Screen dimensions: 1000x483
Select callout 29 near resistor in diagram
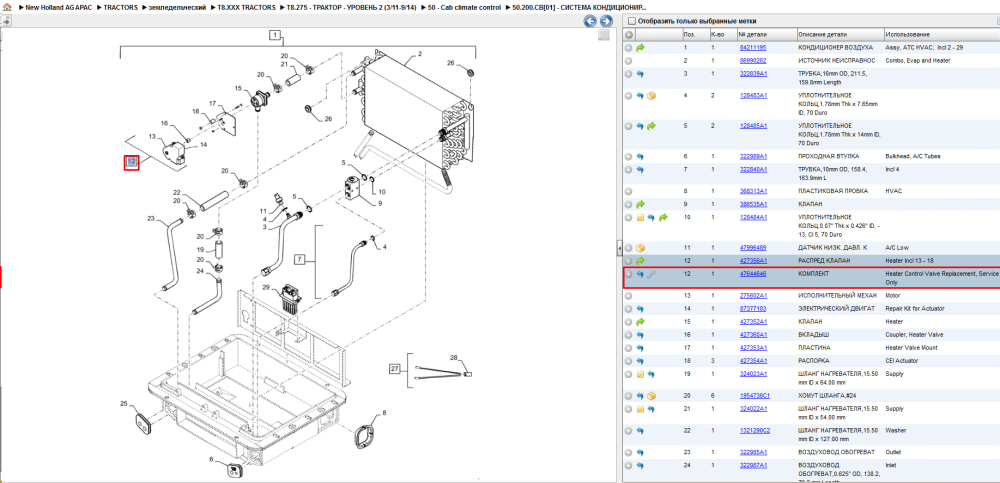coord(267,288)
